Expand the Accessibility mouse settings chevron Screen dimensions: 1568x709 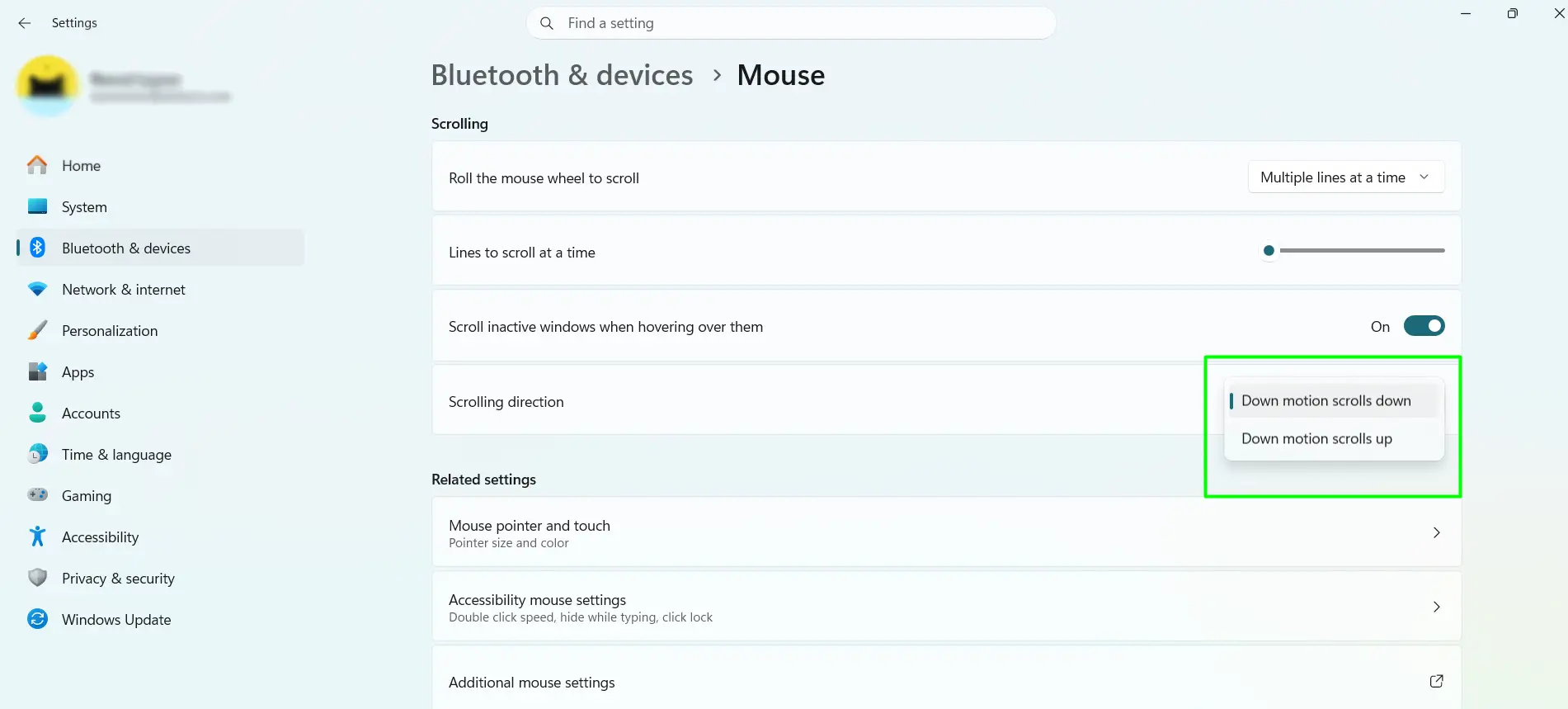(1436, 607)
